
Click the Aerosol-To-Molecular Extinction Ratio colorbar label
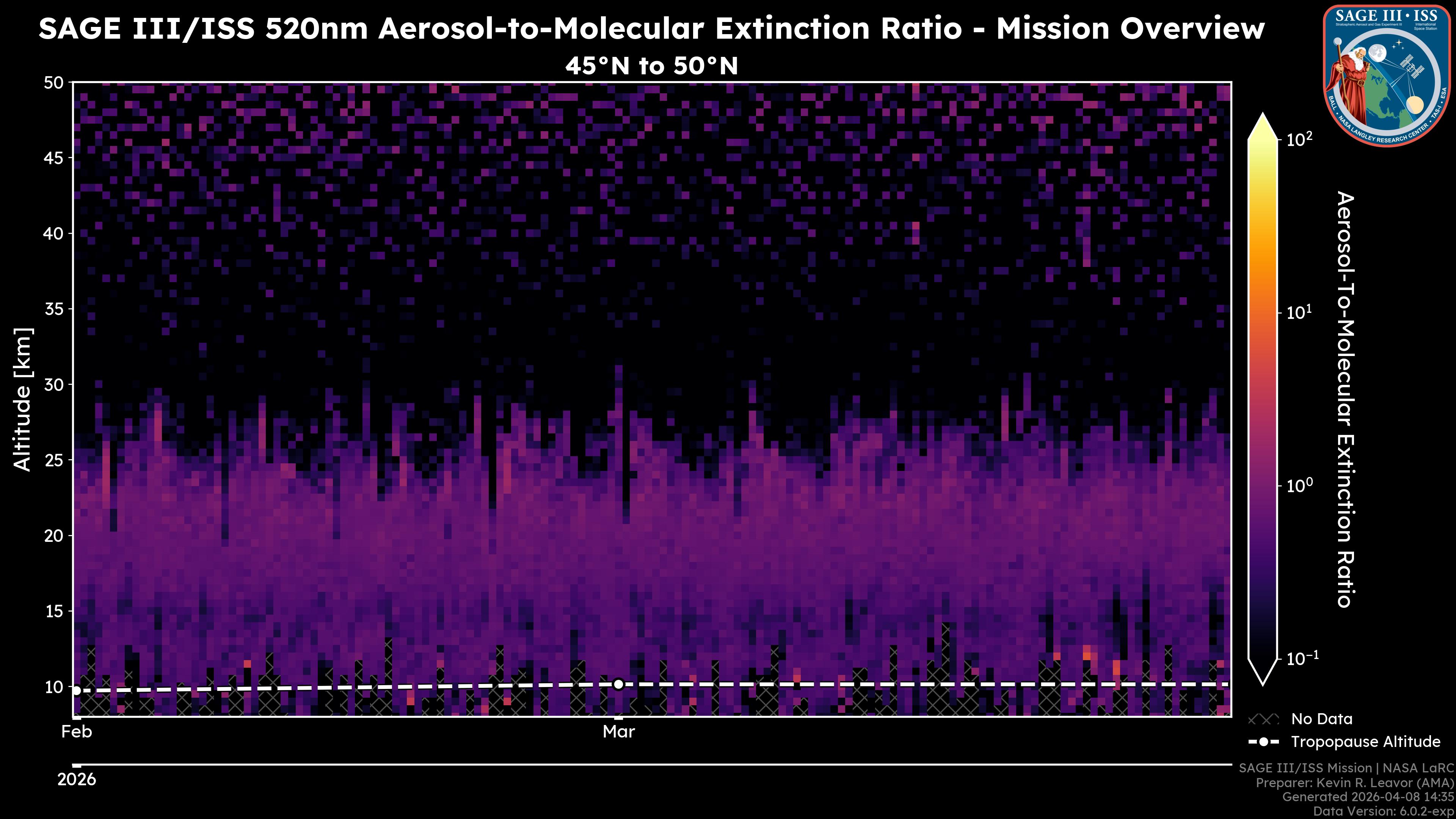click(1345, 399)
